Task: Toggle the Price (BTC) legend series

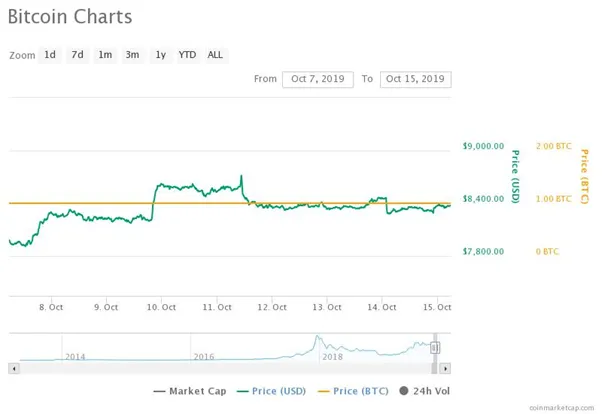Action: (x=353, y=391)
